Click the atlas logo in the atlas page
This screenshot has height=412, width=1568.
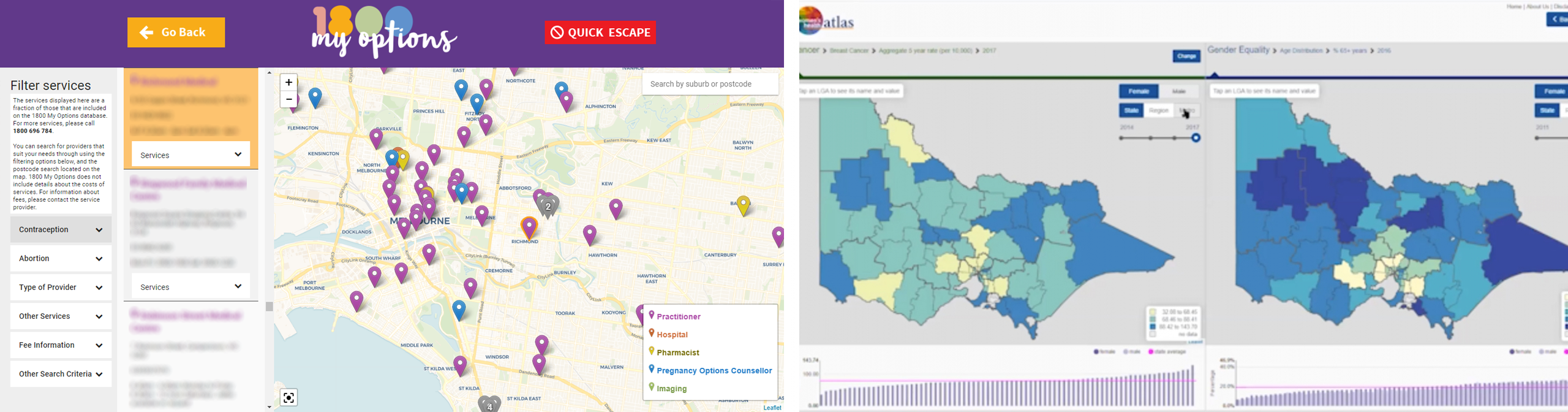[827, 21]
